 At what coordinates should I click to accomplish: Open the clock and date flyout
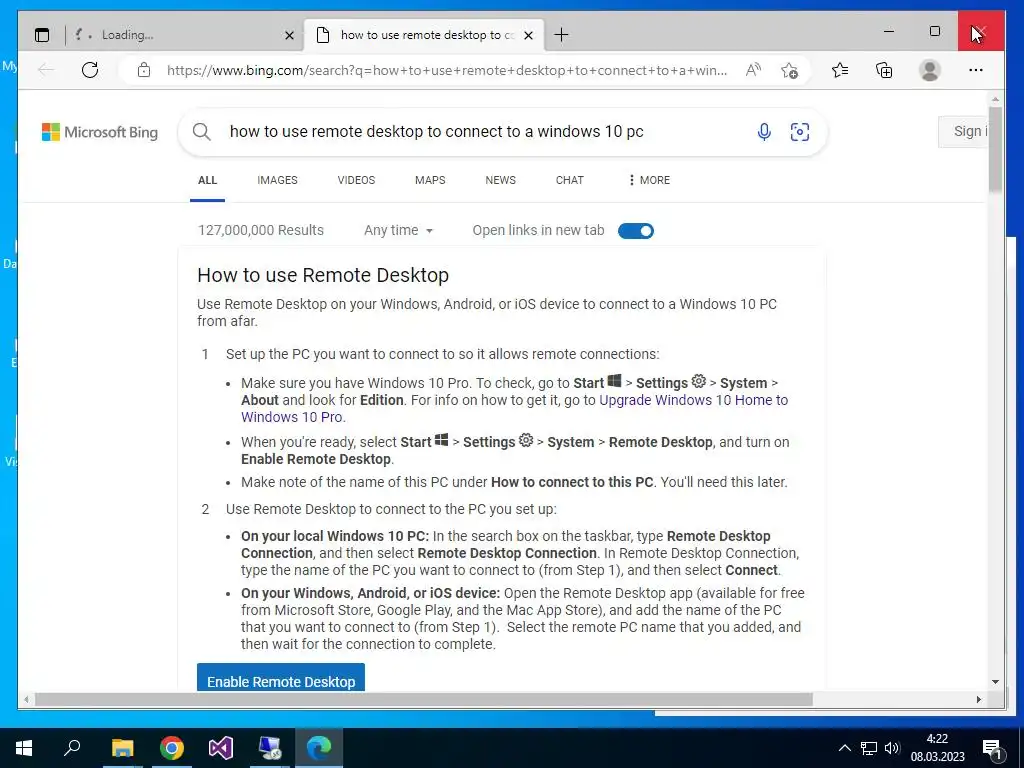tap(937, 748)
